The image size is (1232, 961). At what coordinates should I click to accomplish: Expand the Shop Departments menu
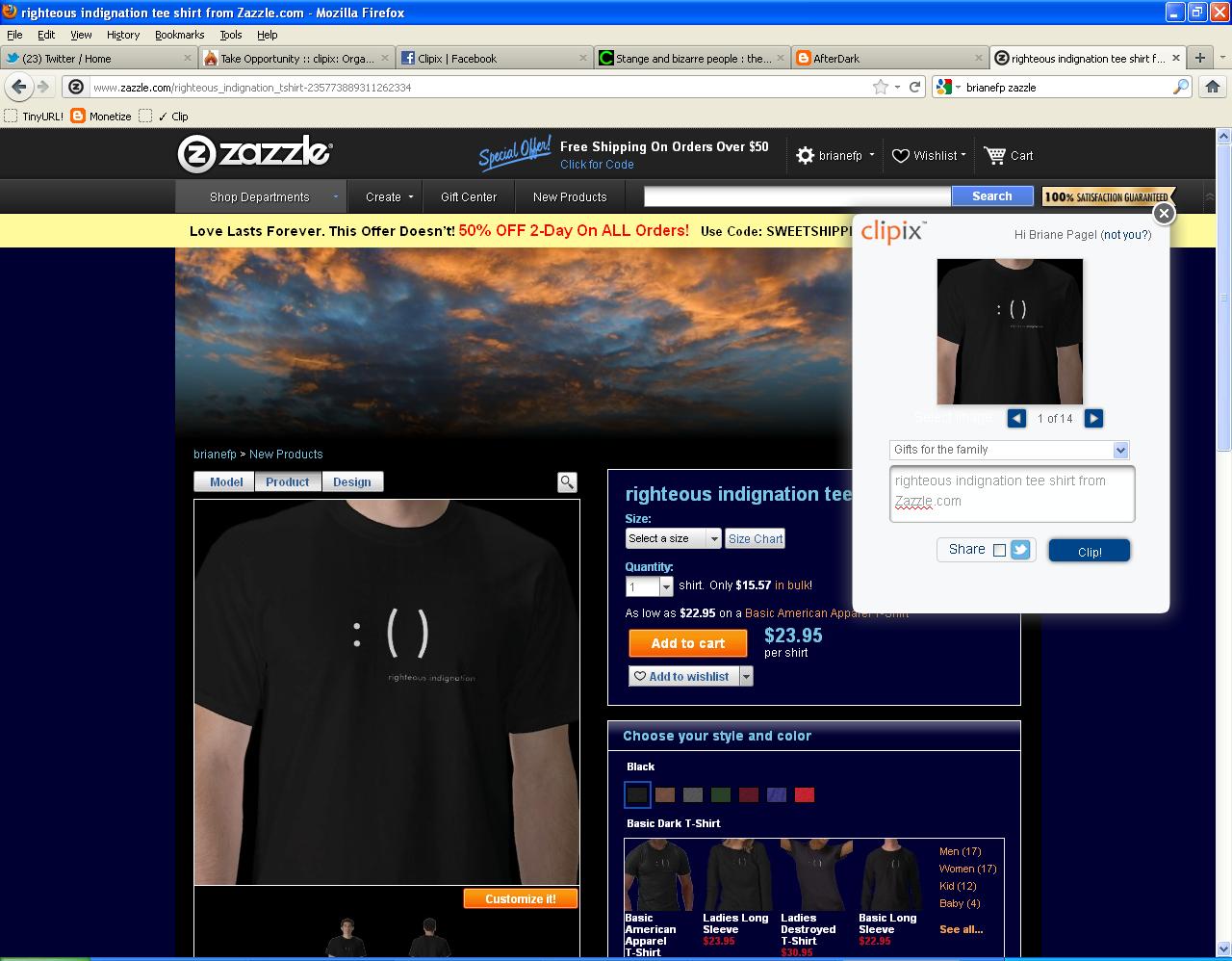pyautogui.click(x=260, y=196)
